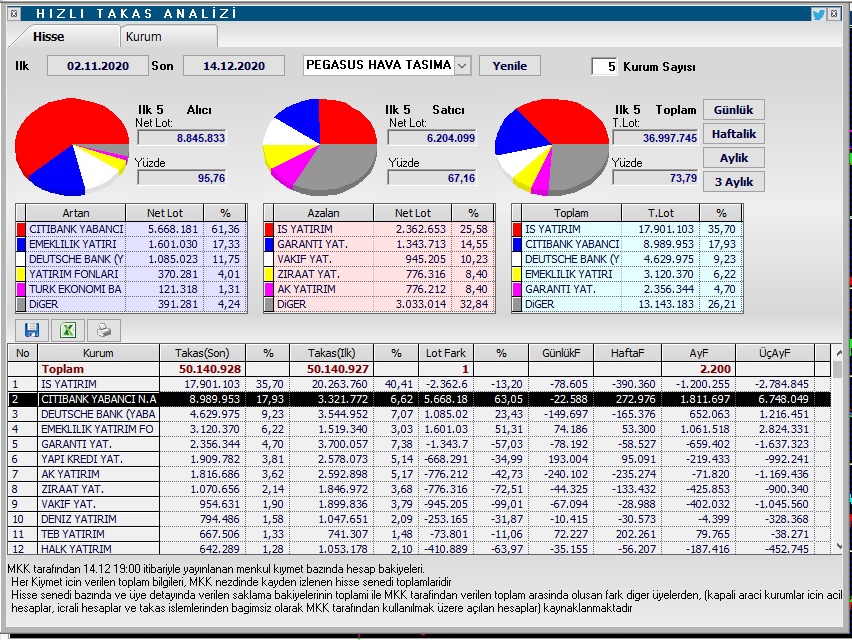The height and width of the screenshot is (640, 852).
Task: Select the EMEKLILIK YATIRIM FO row
Action: coord(419,429)
